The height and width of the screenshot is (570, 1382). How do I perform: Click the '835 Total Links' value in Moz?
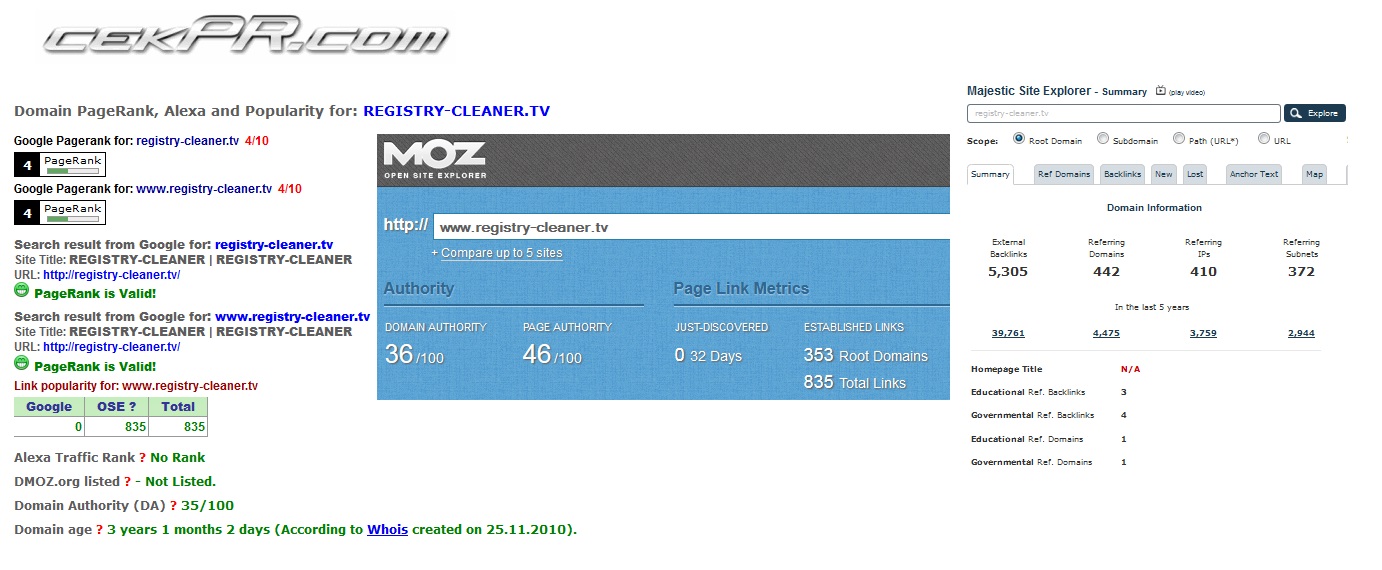[855, 382]
